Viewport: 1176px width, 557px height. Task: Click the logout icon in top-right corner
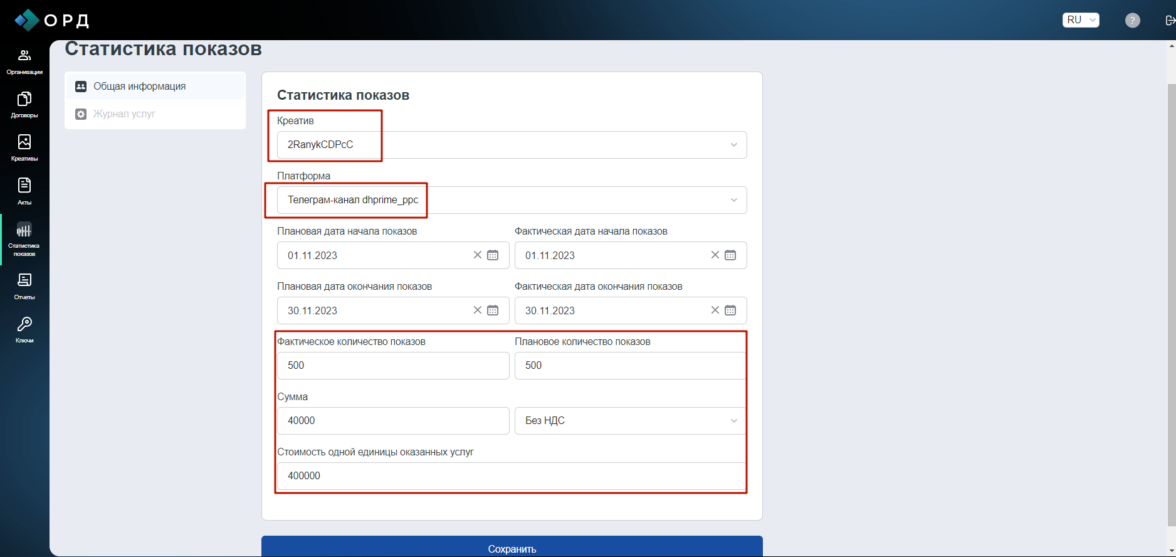pyautogui.click(x=1168, y=20)
